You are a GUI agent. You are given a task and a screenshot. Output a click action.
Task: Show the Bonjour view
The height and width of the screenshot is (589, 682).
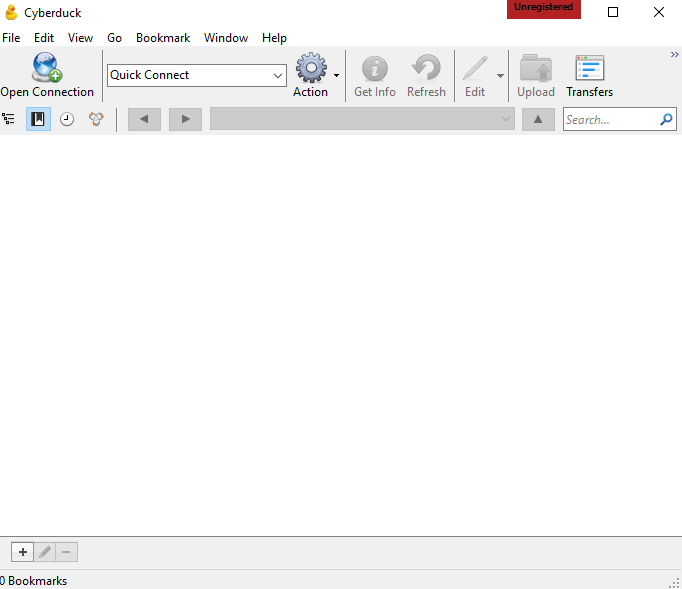coord(96,119)
